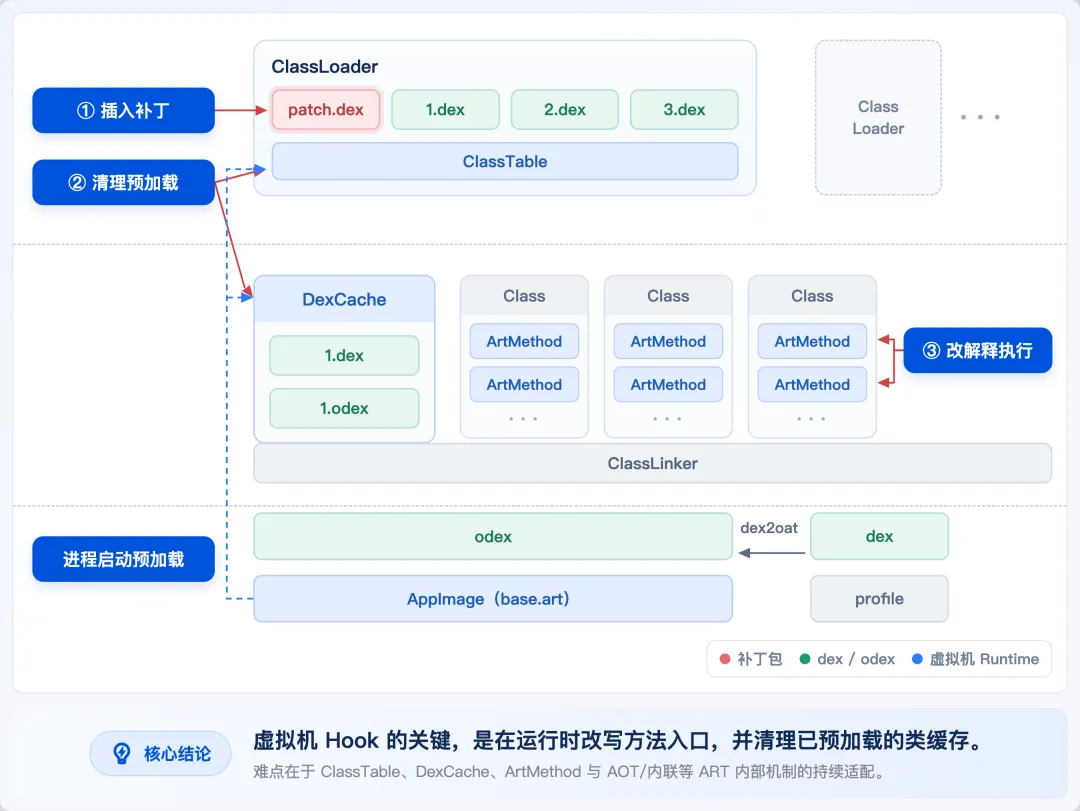Click the dex2oat arrow between dex and odex
This screenshot has width=1080, height=811.
(771, 553)
